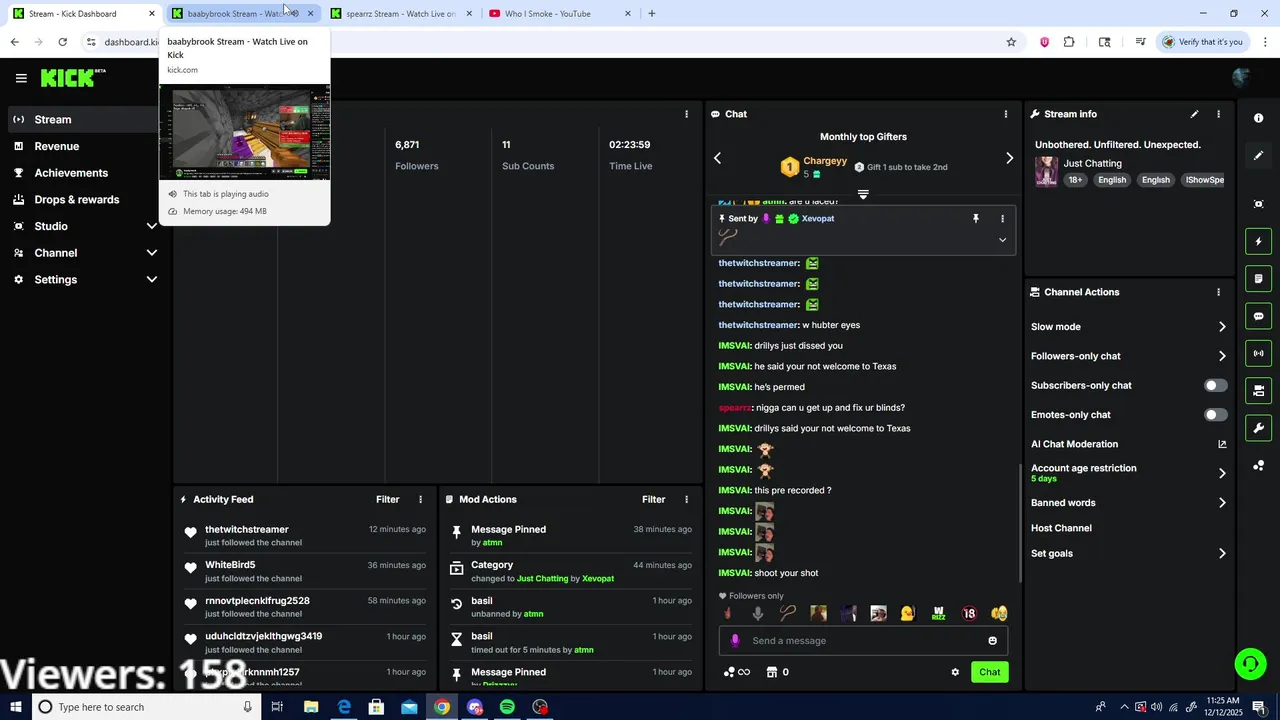Open the Mod Actions three-dot menu
The image size is (1280, 720).
click(x=686, y=499)
